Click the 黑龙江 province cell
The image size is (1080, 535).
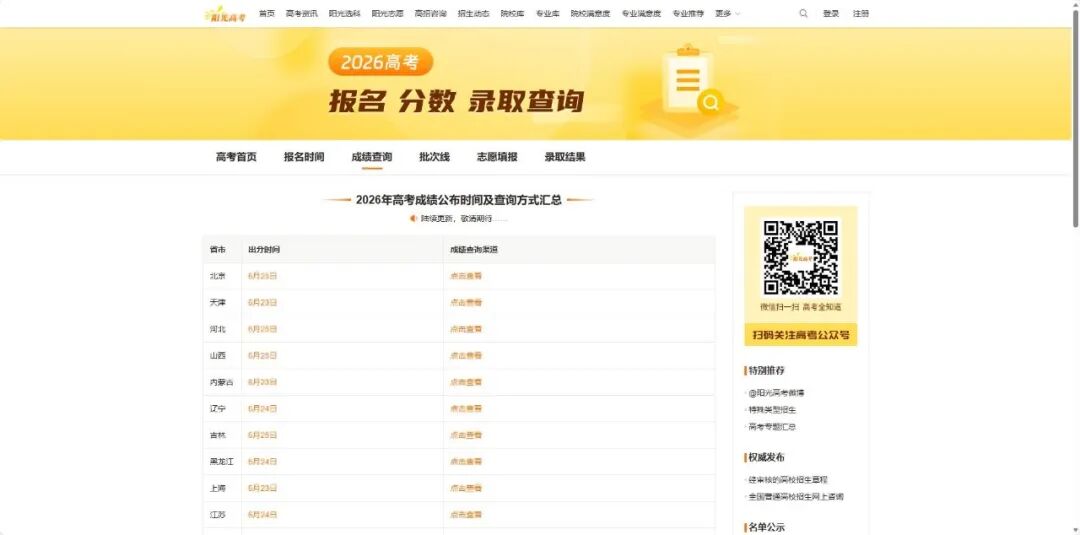coord(222,461)
